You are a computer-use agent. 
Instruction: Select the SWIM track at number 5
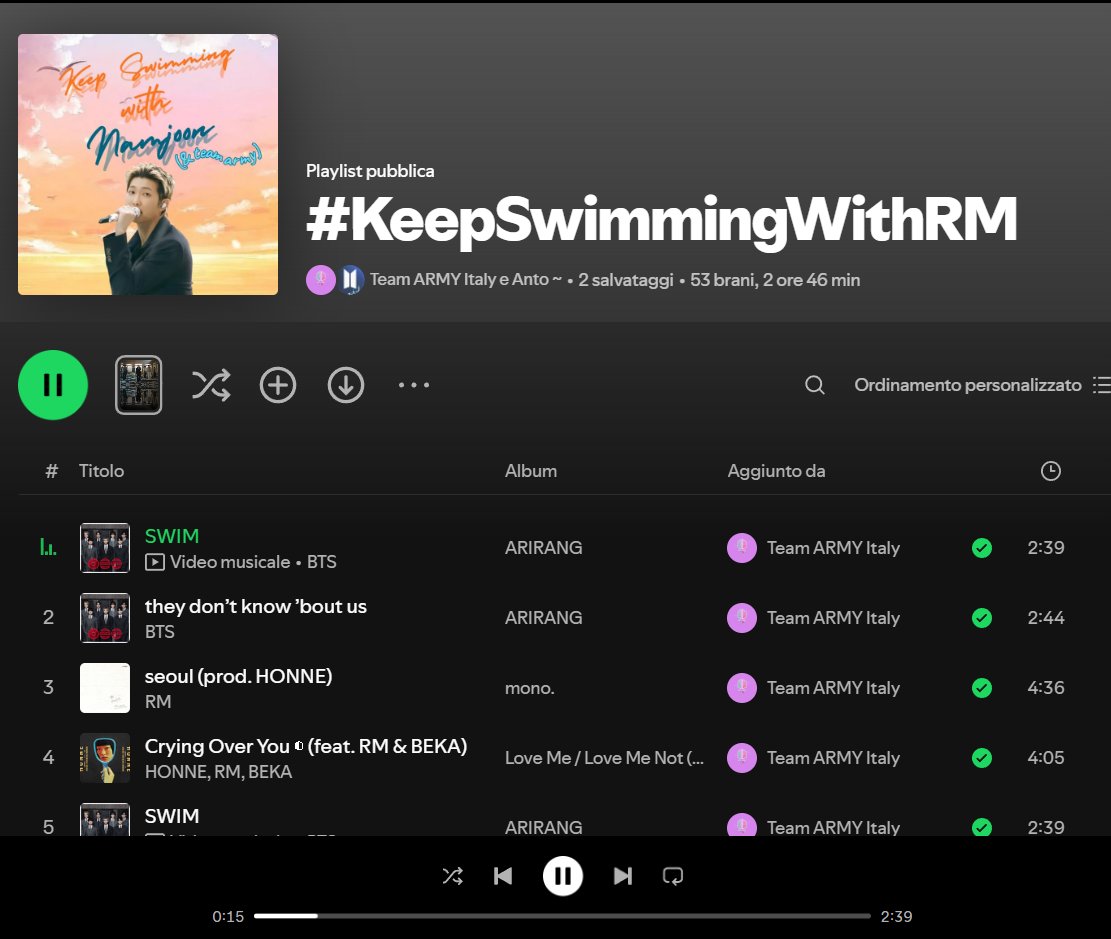171,816
